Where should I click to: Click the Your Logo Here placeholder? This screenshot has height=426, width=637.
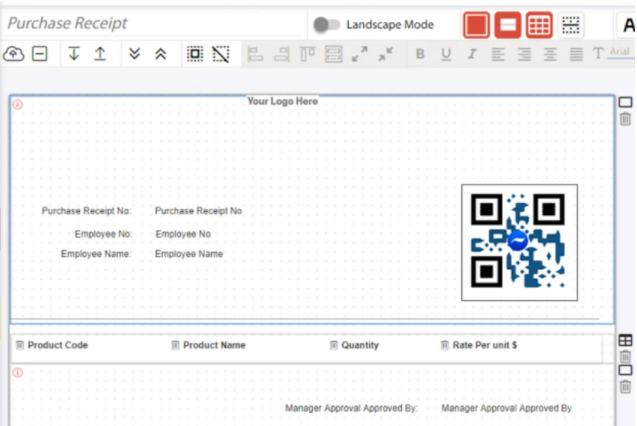point(283,101)
